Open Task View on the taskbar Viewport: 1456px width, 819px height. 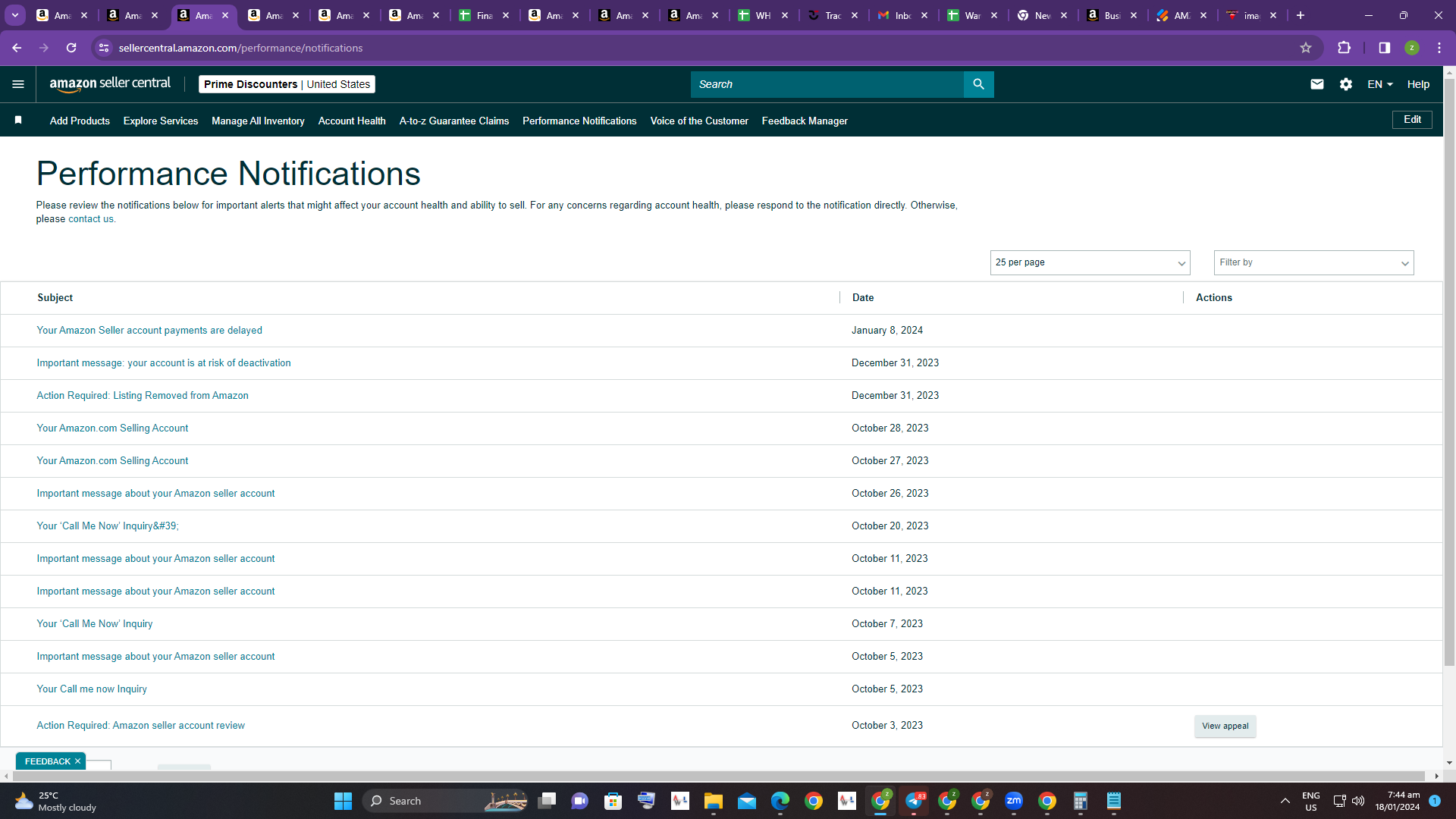(x=547, y=801)
